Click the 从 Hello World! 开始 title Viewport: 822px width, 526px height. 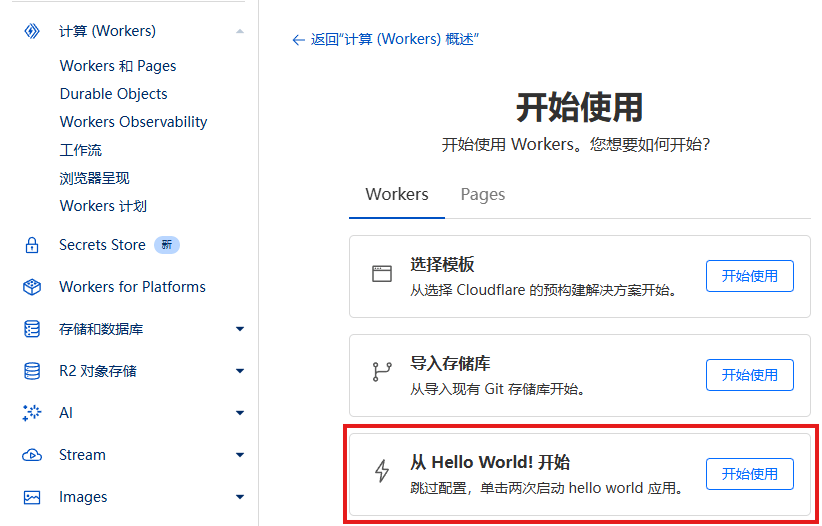[x=490, y=463]
